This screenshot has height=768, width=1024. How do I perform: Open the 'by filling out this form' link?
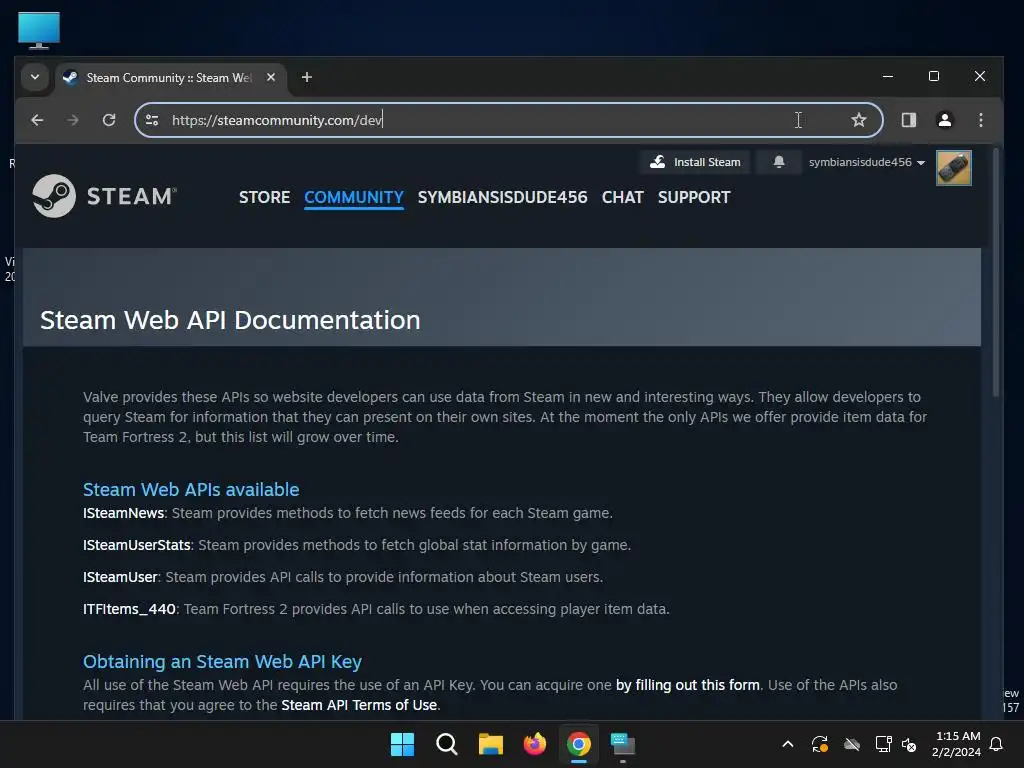pos(688,685)
